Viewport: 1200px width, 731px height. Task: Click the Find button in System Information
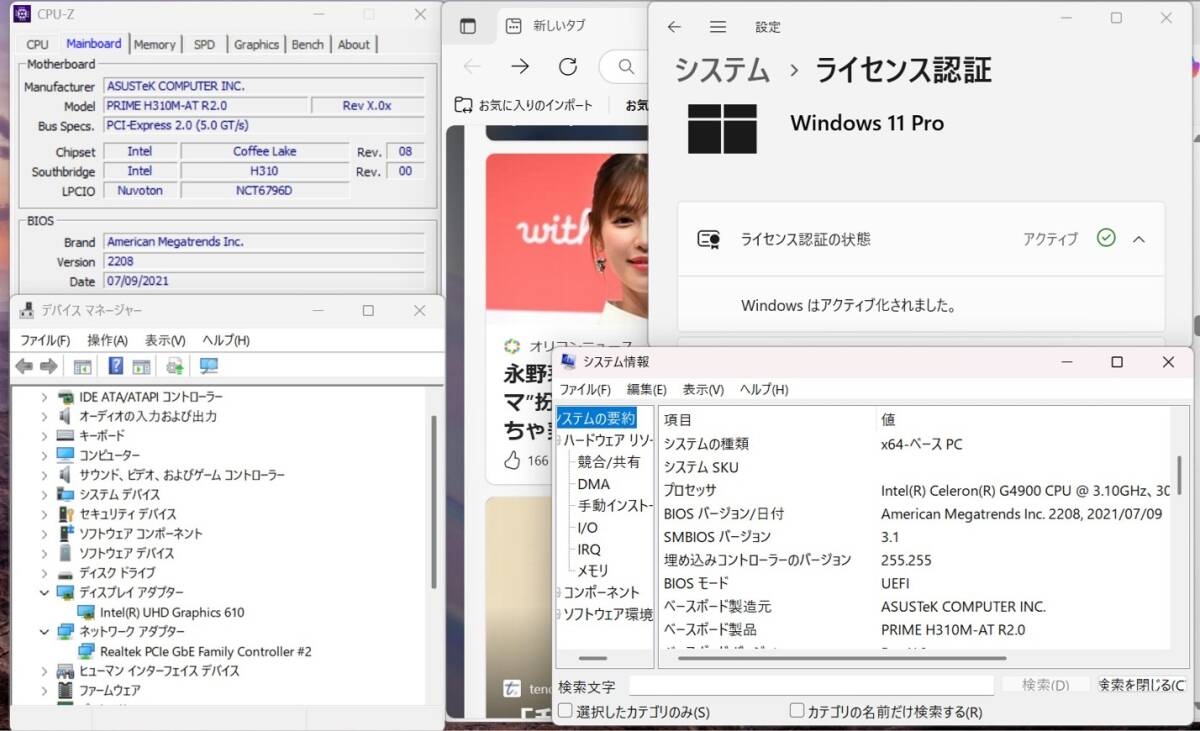coord(1045,685)
